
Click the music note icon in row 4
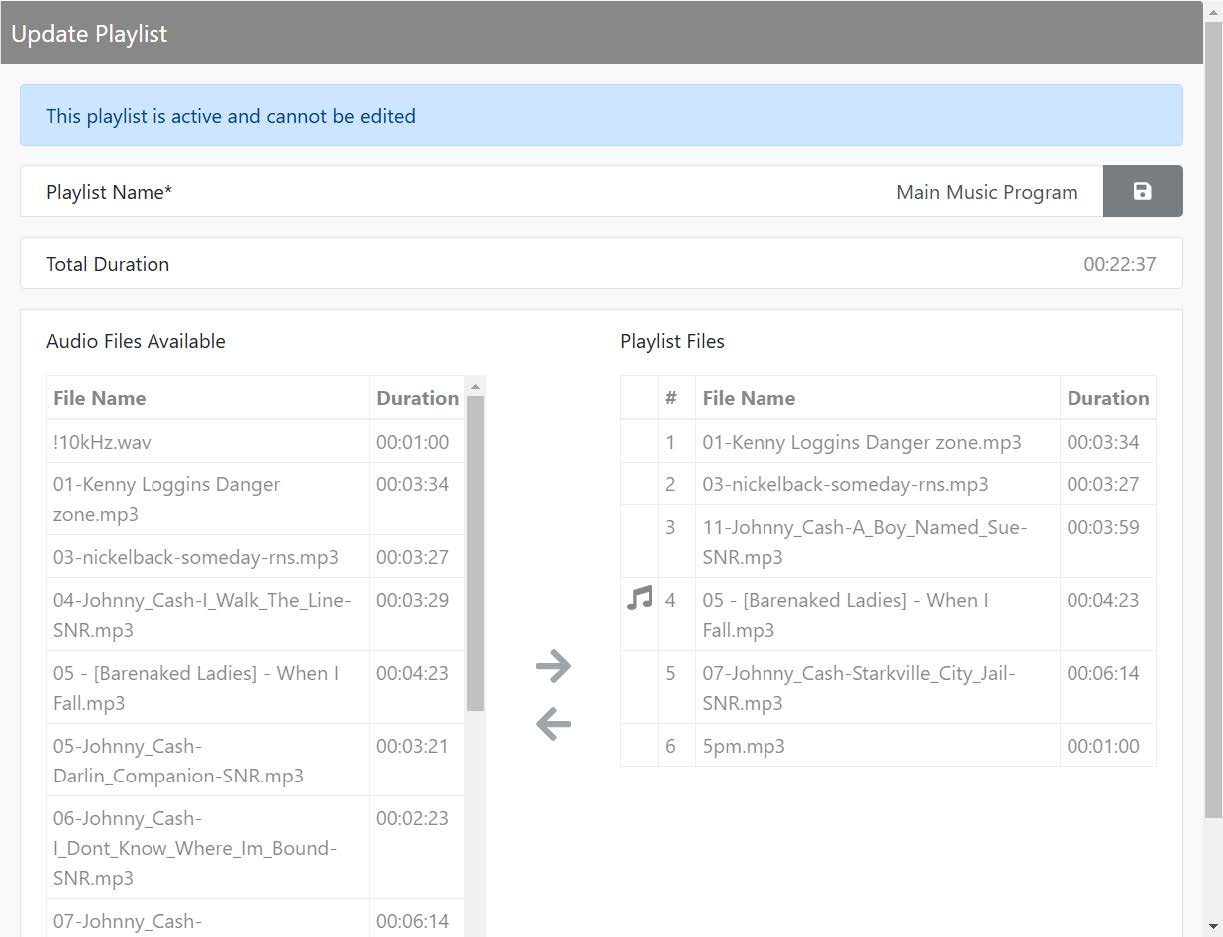pos(639,599)
